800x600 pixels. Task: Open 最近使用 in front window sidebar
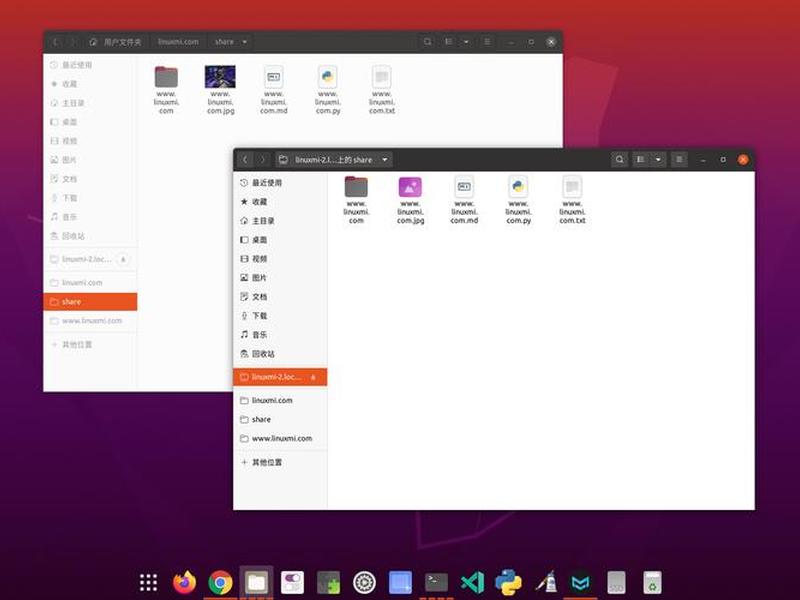pos(280,183)
